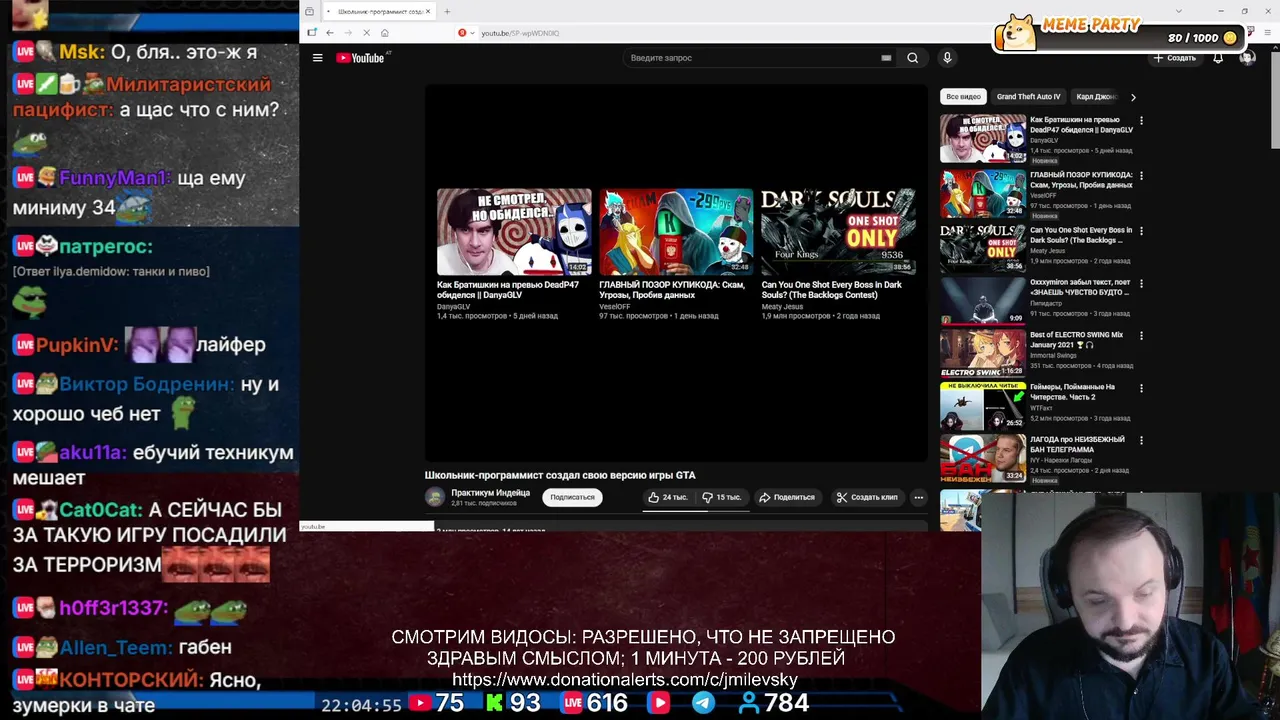Click the Oxxxymiron sidebar thumbnail
Screen dimensions: 1280x720
(982, 300)
